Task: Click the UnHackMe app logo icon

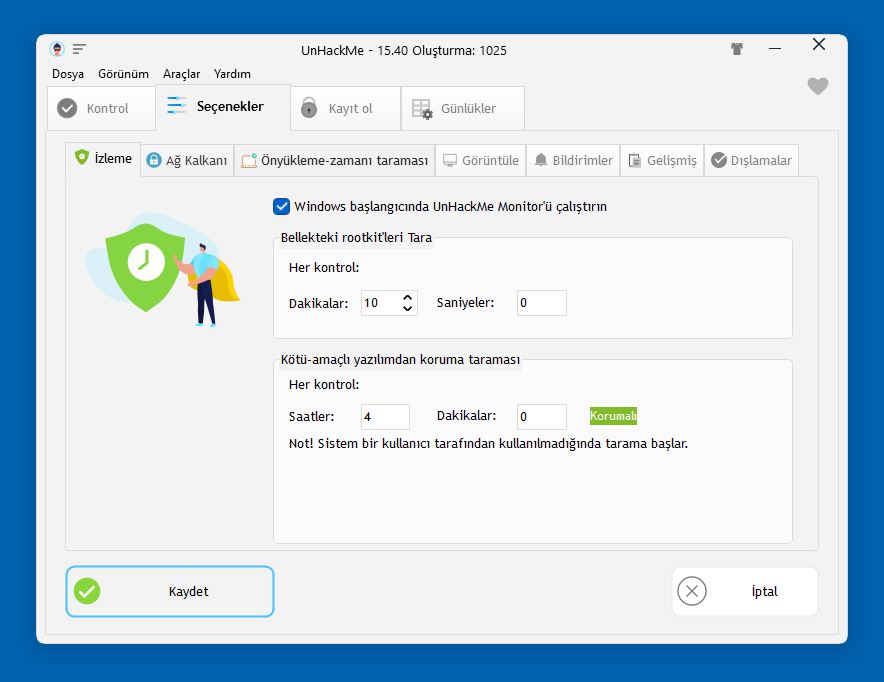Action: point(57,49)
